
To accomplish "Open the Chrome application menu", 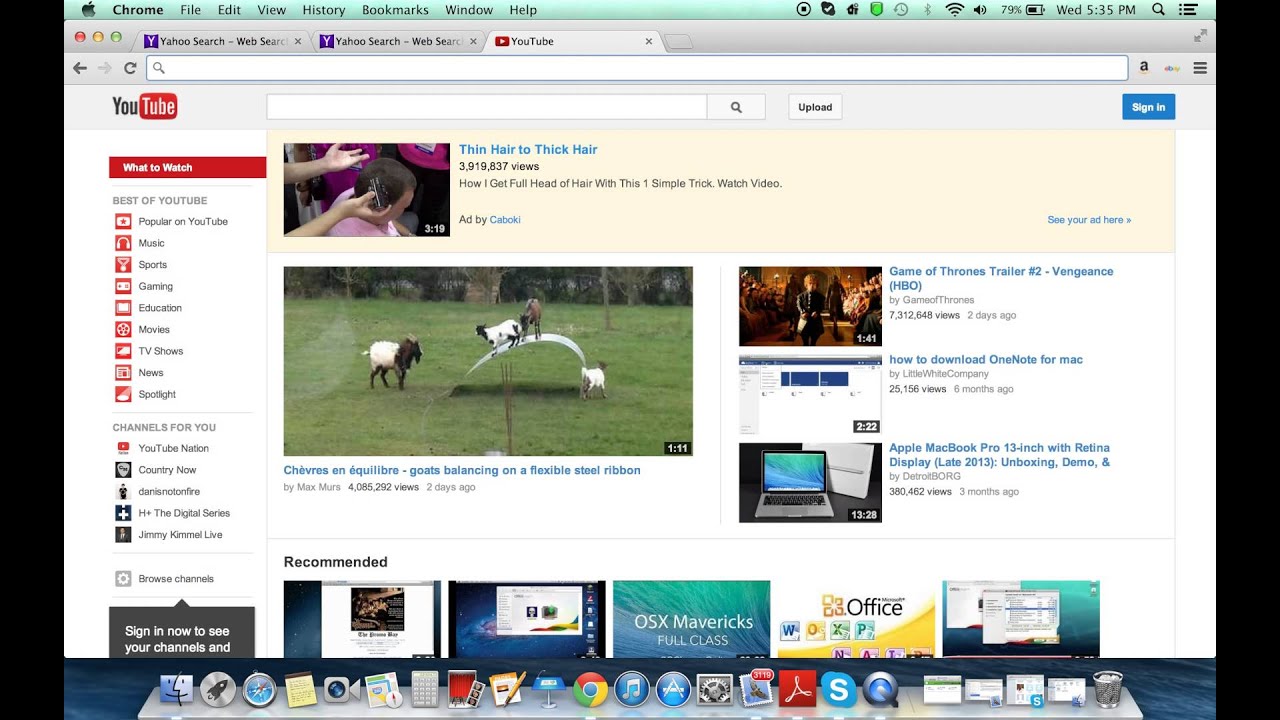I will click(x=138, y=10).
